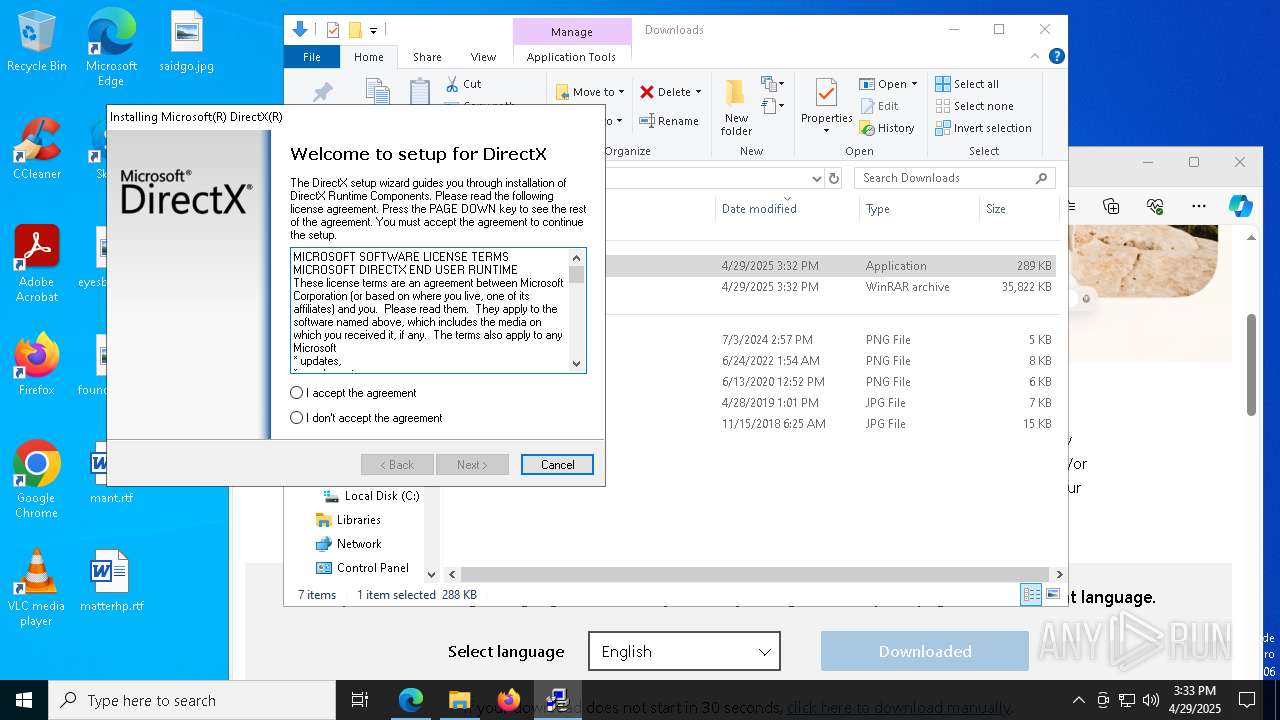Switch to Home ribbon tab
This screenshot has height=720, width=1280.
coord(368,57)
